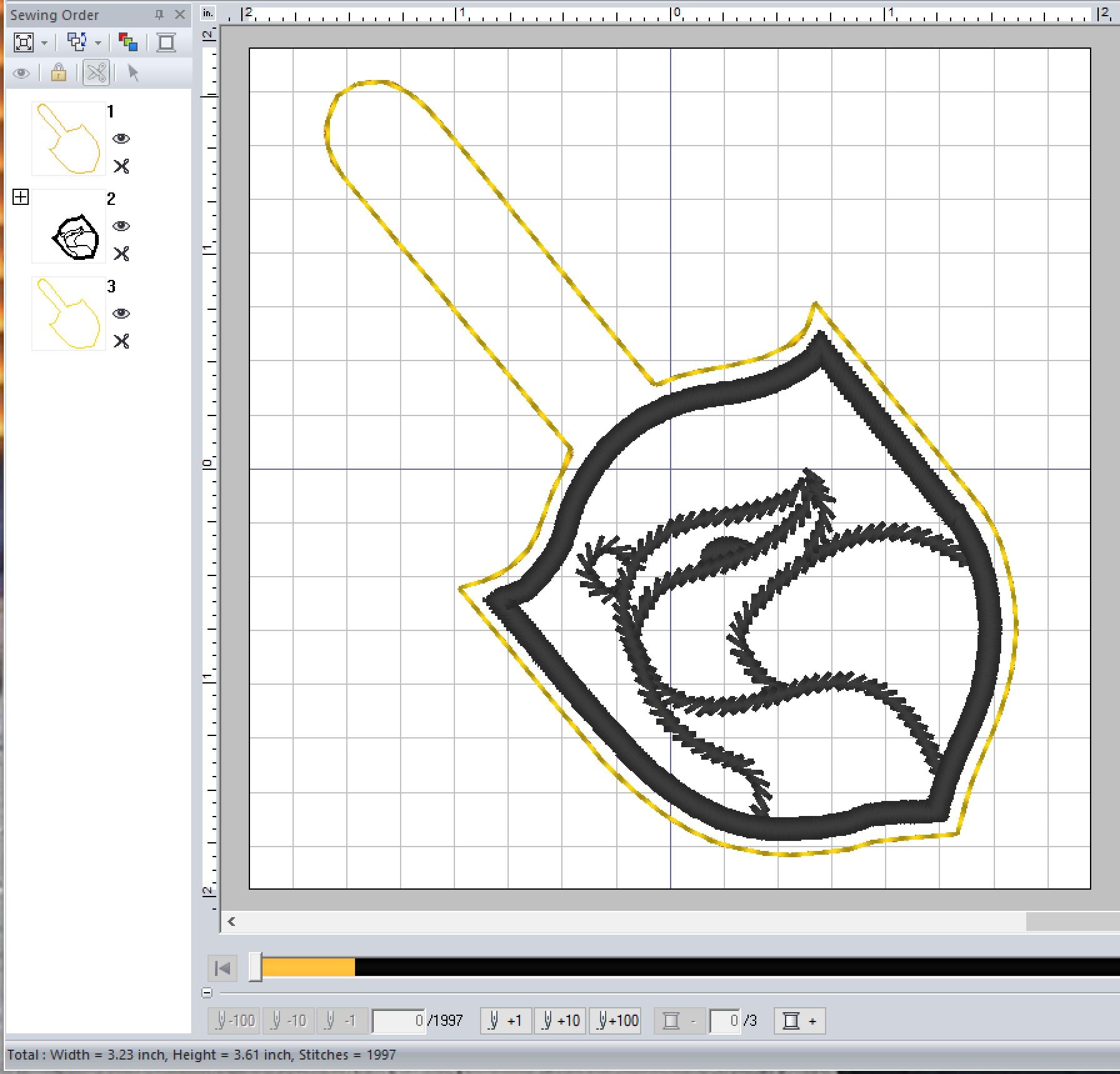Click the scissors trim toolbar icon
This screenshot has height=1074, width=1120.
(96, 73)
